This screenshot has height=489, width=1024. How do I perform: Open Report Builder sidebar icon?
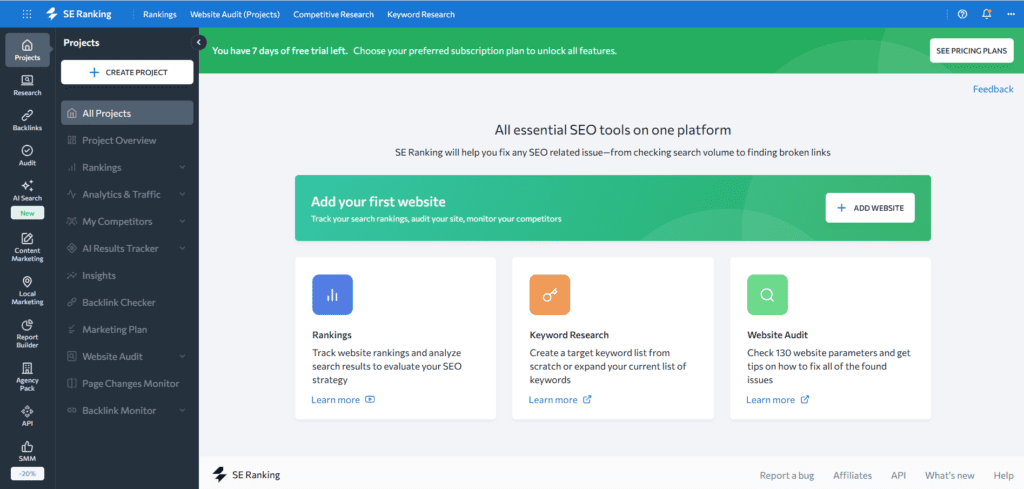[27, 331]
